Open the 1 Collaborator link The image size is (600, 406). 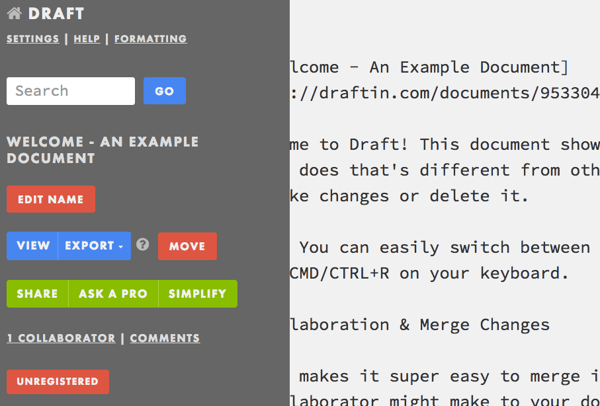tap(61, 338)
